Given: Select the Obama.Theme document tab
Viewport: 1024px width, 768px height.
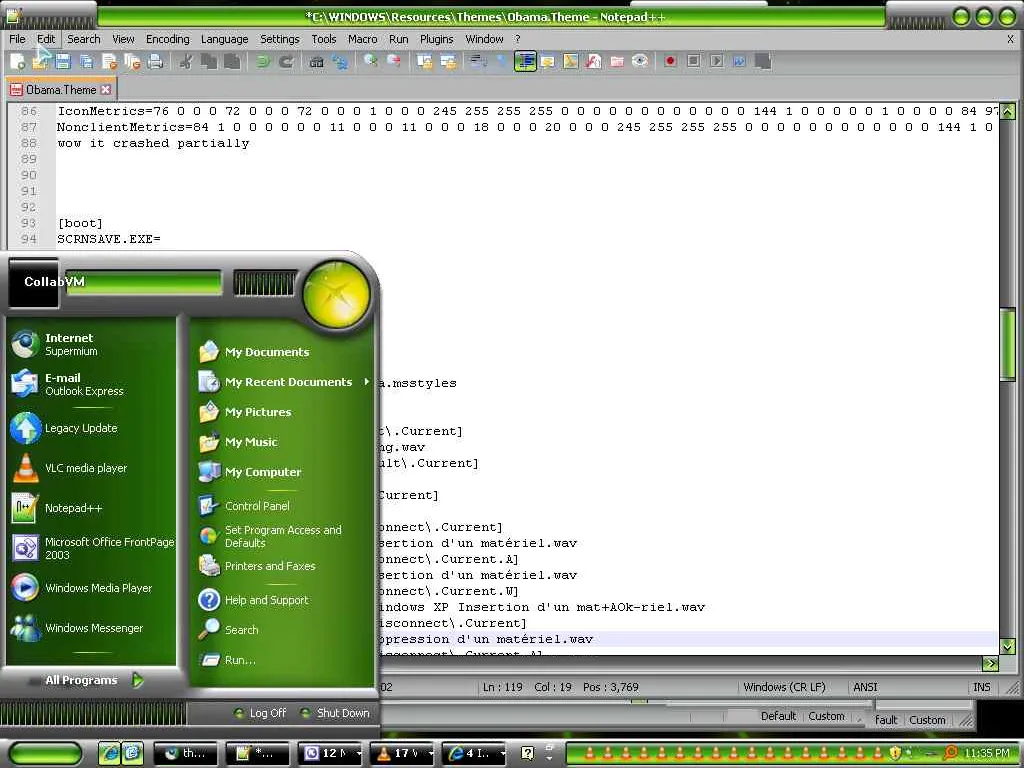Looking at the screenshot, I should pos(59,89).
